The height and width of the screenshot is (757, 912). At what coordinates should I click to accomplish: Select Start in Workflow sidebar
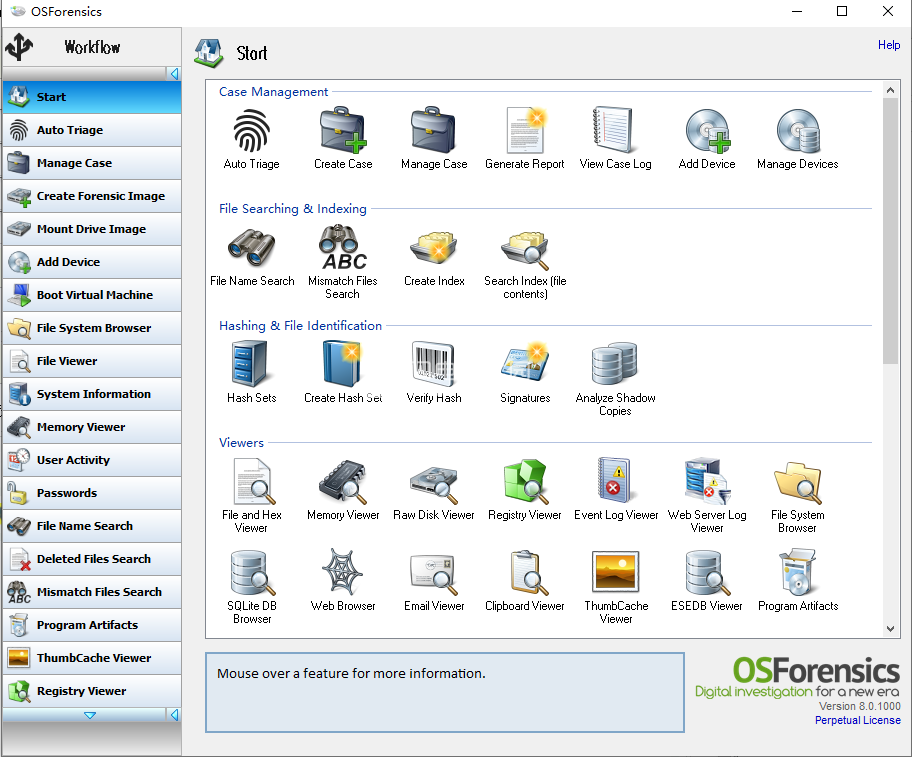92,97
